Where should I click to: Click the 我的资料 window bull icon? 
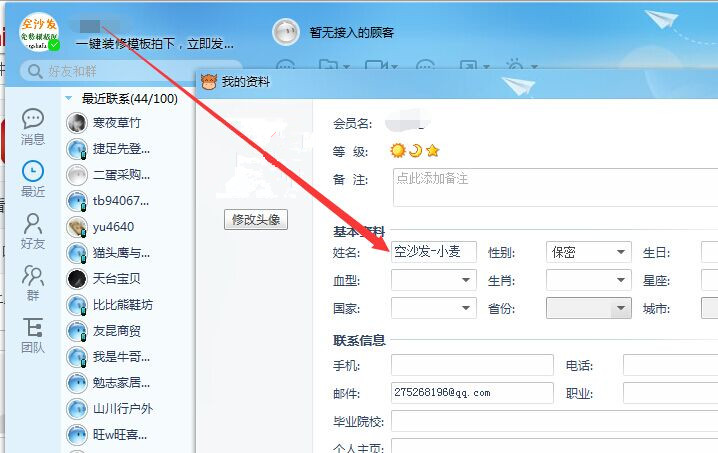click(x=209, y=82)
